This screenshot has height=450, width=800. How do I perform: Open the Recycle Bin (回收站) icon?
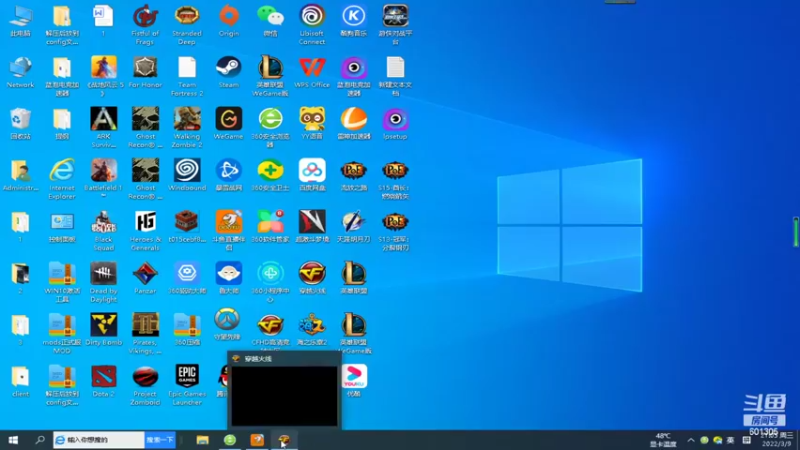(x=20, y=123)
